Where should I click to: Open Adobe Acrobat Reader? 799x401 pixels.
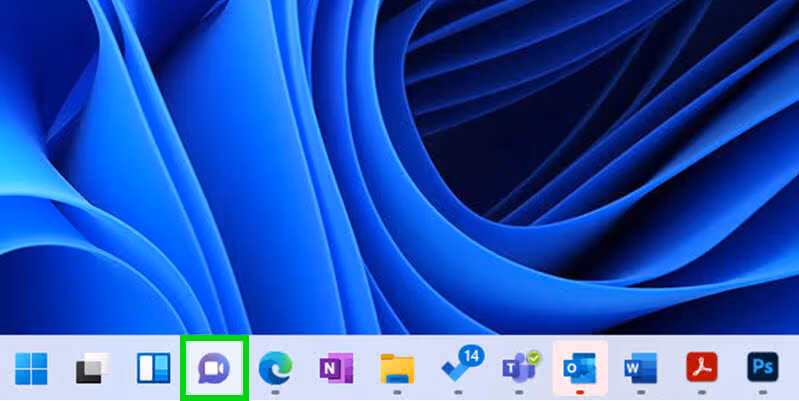702,367
